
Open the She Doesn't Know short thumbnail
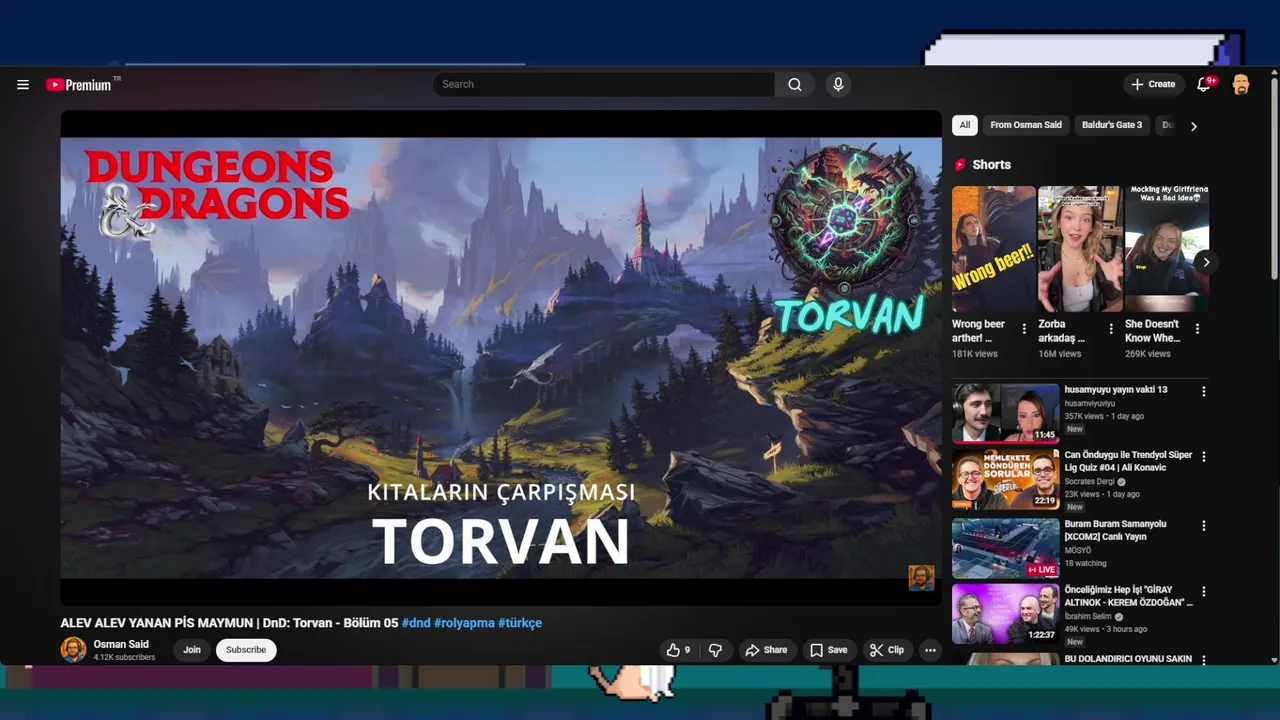pos(1167,249)
